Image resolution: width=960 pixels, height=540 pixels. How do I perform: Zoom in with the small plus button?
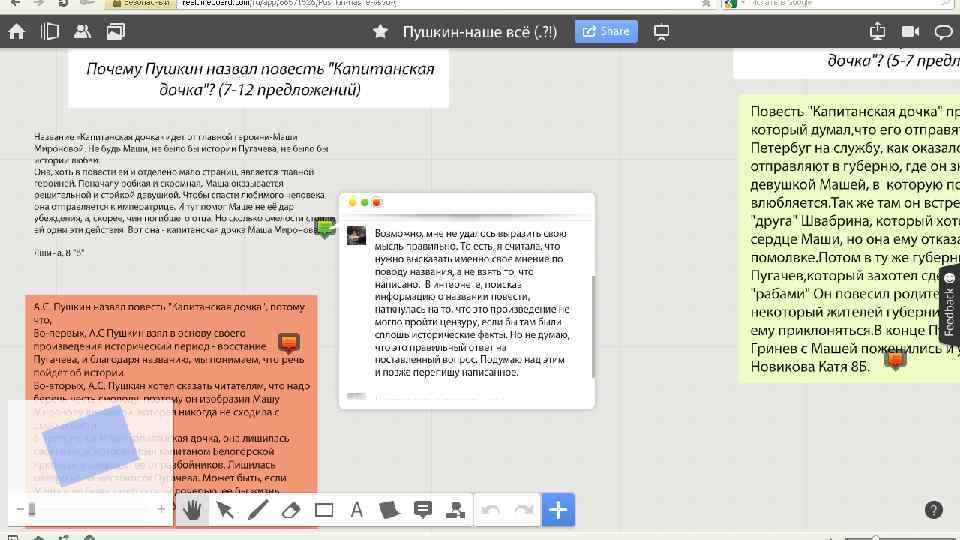pyautogui.click(x=161, y=509)
